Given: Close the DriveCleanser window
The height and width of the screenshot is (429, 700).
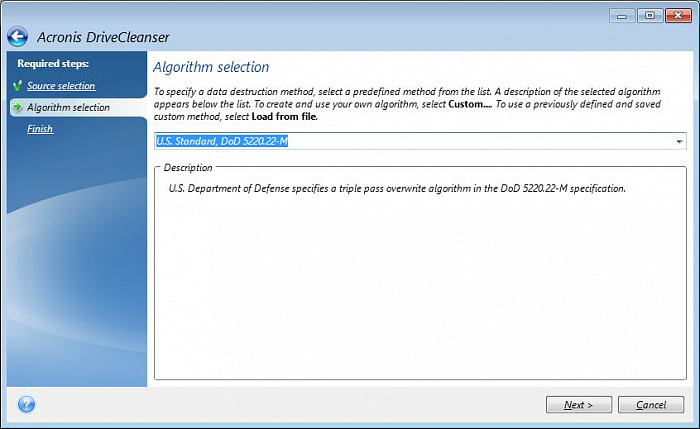Looking at the screenshot, I should coord(678,16).
